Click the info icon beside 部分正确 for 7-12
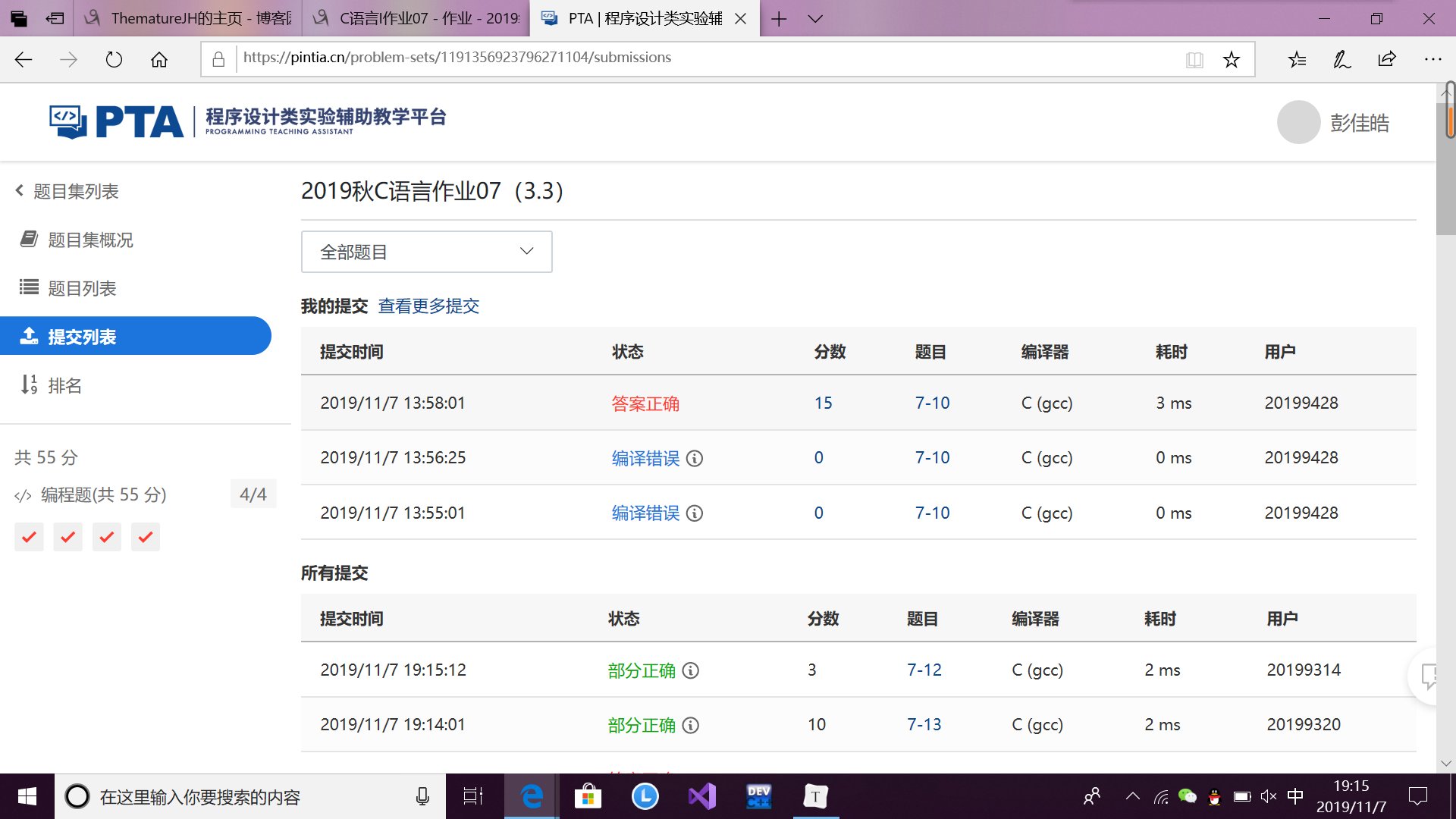This screenshot has height=819, width=1456. [x=690, y=670]
